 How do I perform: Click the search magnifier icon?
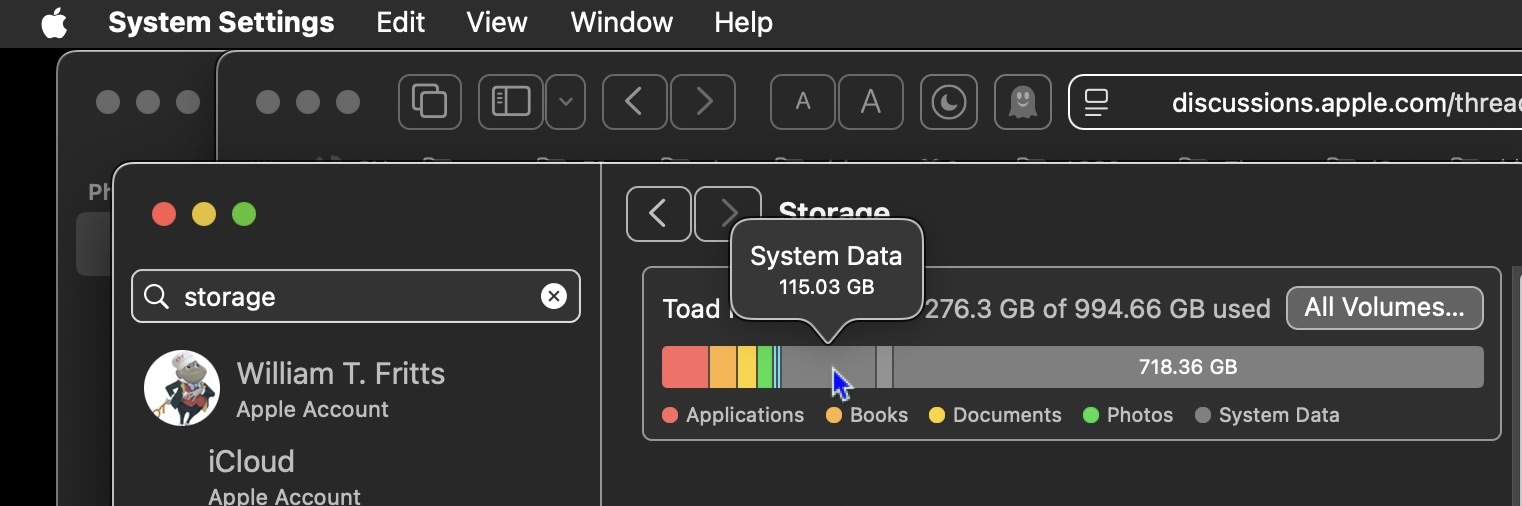click(157, 296)
